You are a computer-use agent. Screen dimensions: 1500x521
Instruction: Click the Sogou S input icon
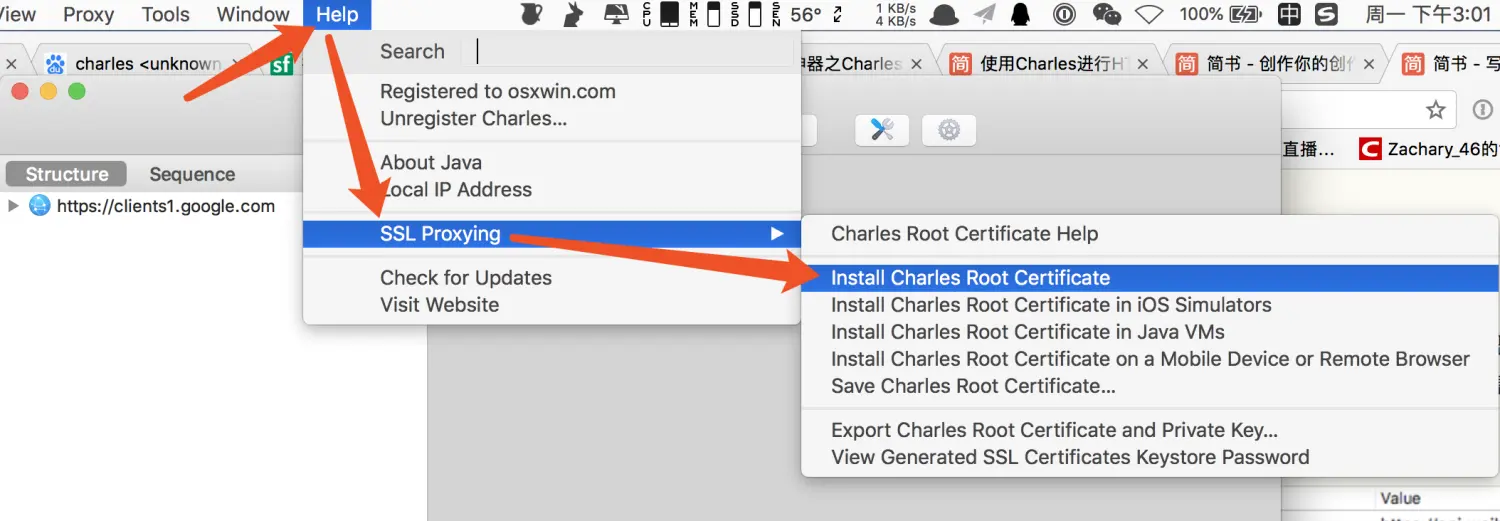point(1326,14)
